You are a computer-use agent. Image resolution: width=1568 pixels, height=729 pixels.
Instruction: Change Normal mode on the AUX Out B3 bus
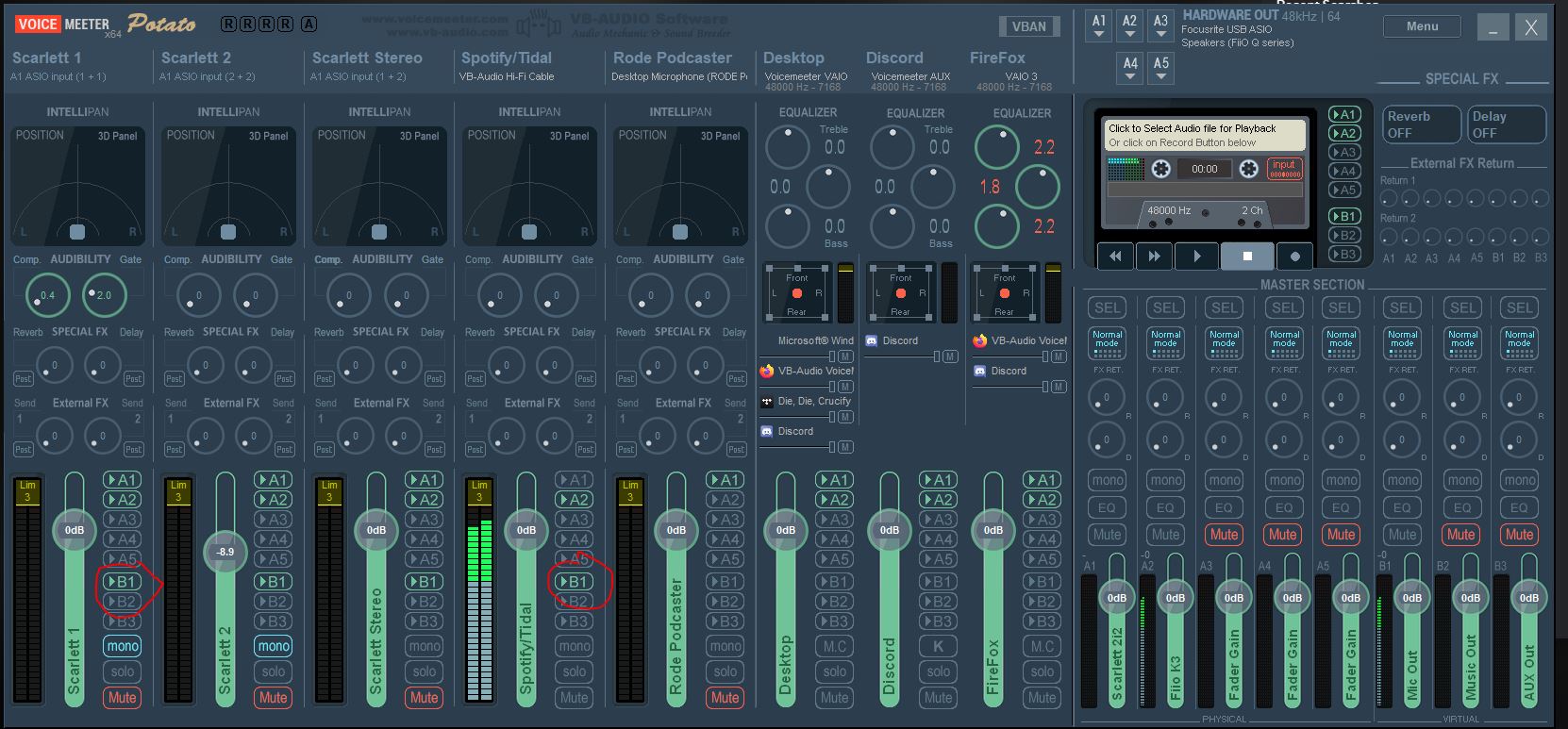pyautogui.click(x=1519, y=341)
